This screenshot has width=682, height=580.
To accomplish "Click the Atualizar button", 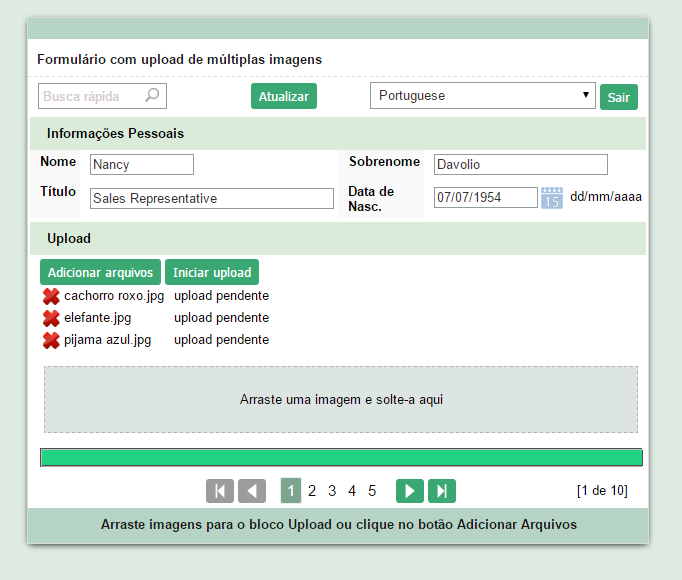I will coord(283,96).
